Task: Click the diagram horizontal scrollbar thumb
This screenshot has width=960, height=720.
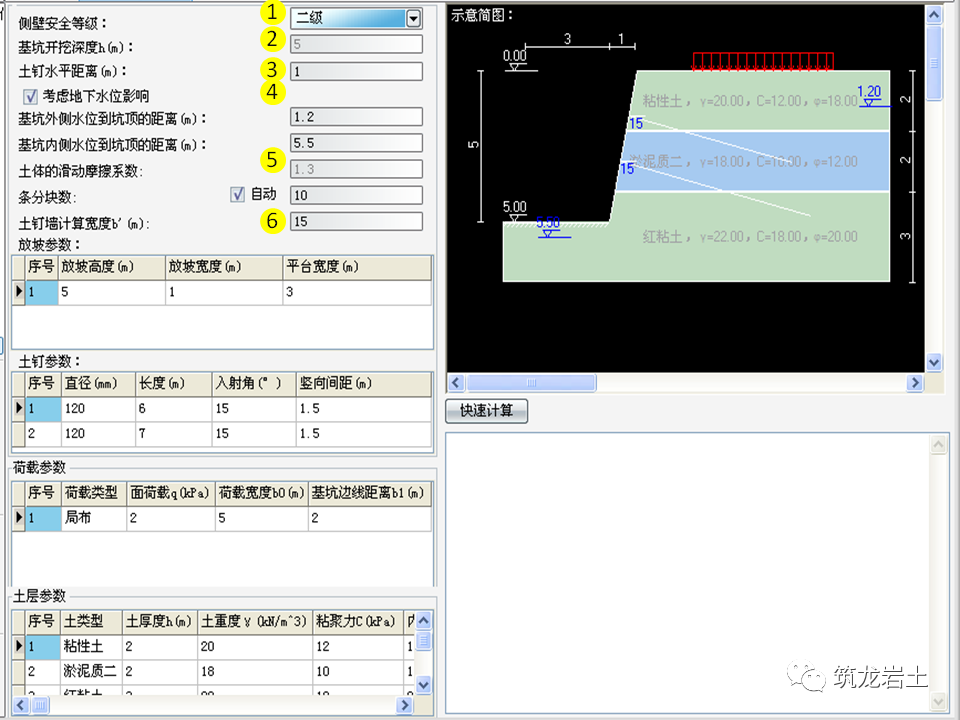Action: (531, 383)
